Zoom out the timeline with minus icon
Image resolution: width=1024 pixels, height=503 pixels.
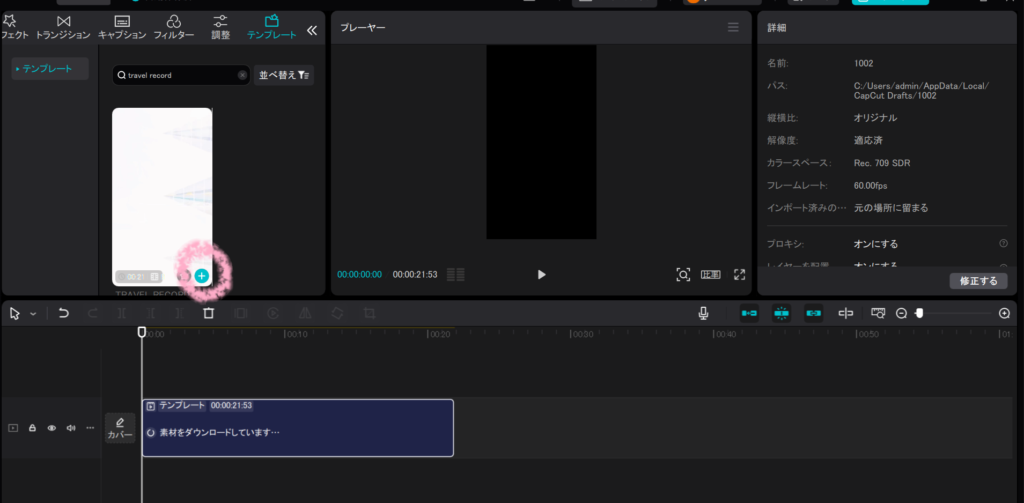tap(901, 314)
